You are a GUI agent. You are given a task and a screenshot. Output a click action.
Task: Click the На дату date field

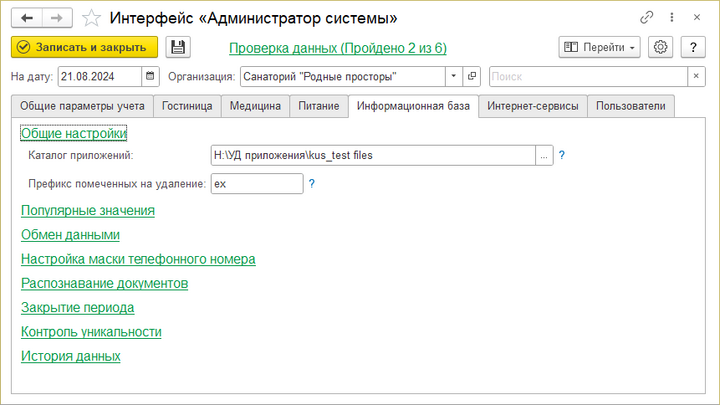(100, 77)
